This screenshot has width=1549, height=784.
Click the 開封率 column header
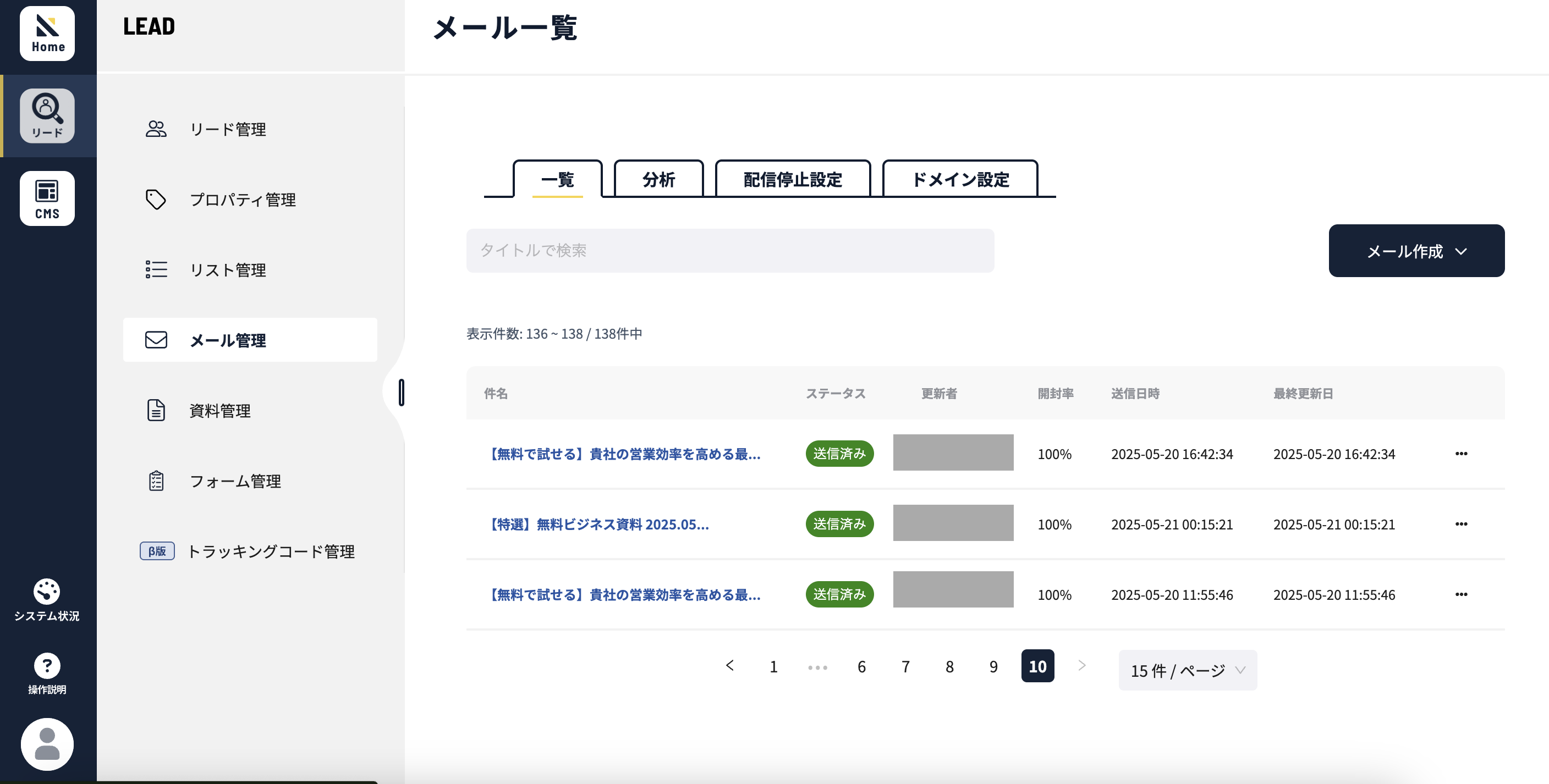pyautogui.click(x=1056, y=393)
